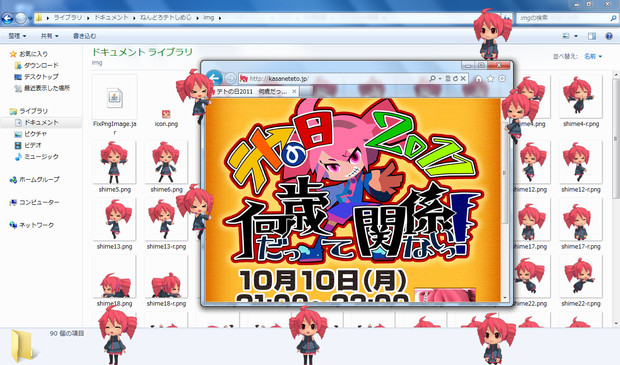The width and height of the screenshot is (620, 365).
Task: Open browser settings gear icon
Action: pyautogui.click(x=502, y=79)
